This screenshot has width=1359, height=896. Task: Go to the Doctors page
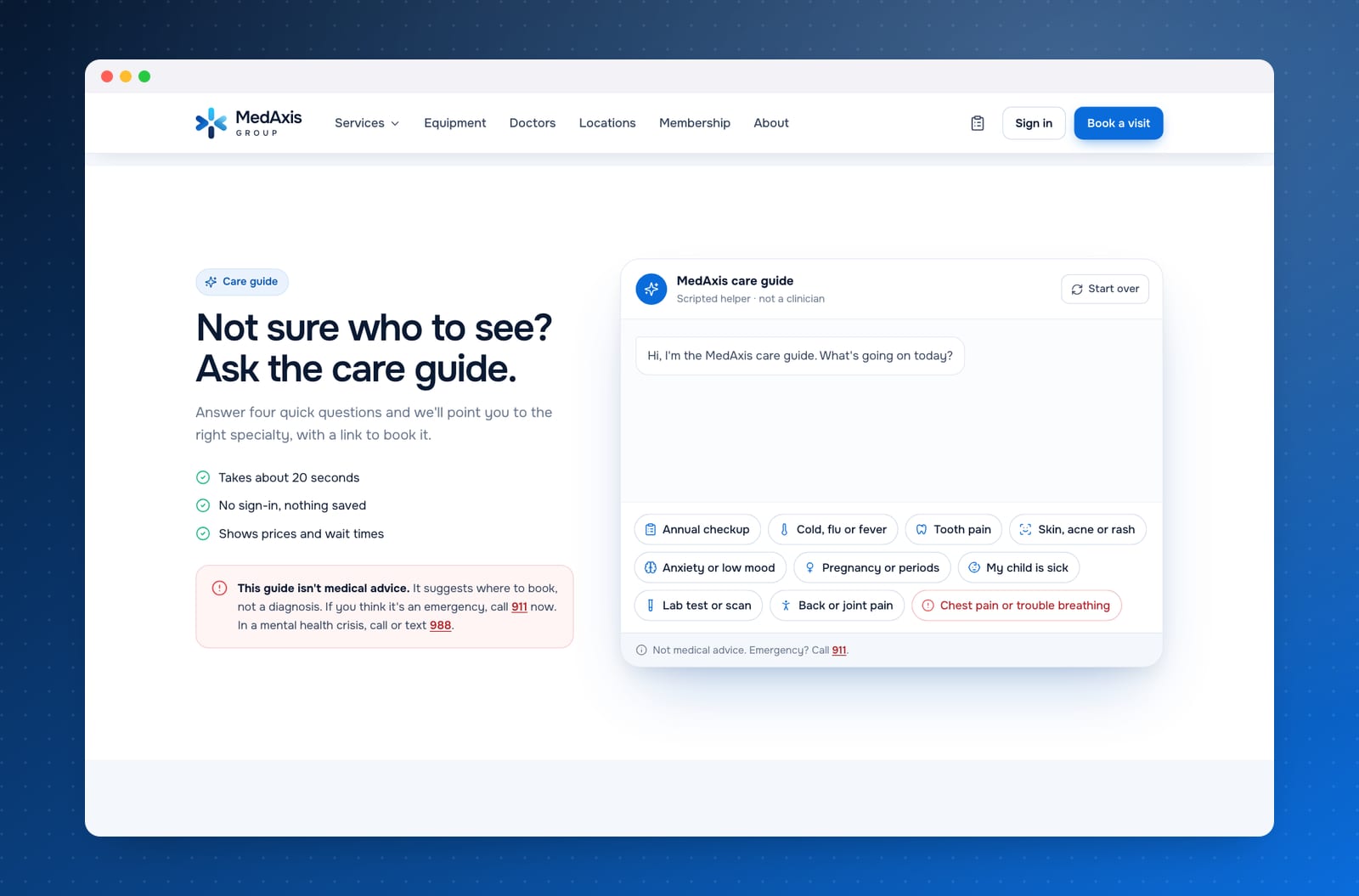[x=533, y=123]
